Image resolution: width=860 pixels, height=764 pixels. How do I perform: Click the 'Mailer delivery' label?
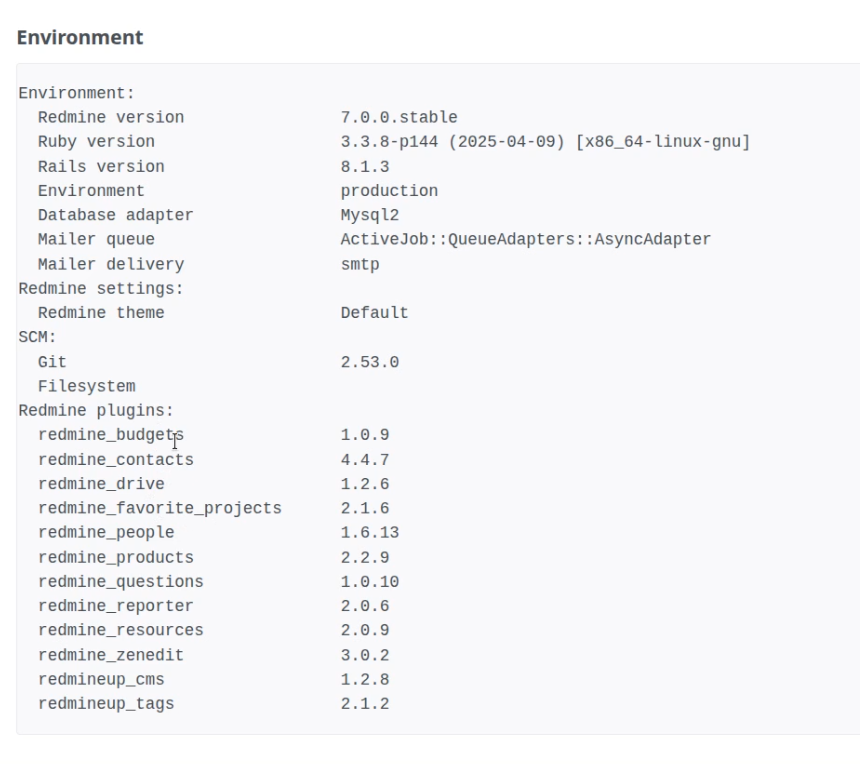[111, 264]
